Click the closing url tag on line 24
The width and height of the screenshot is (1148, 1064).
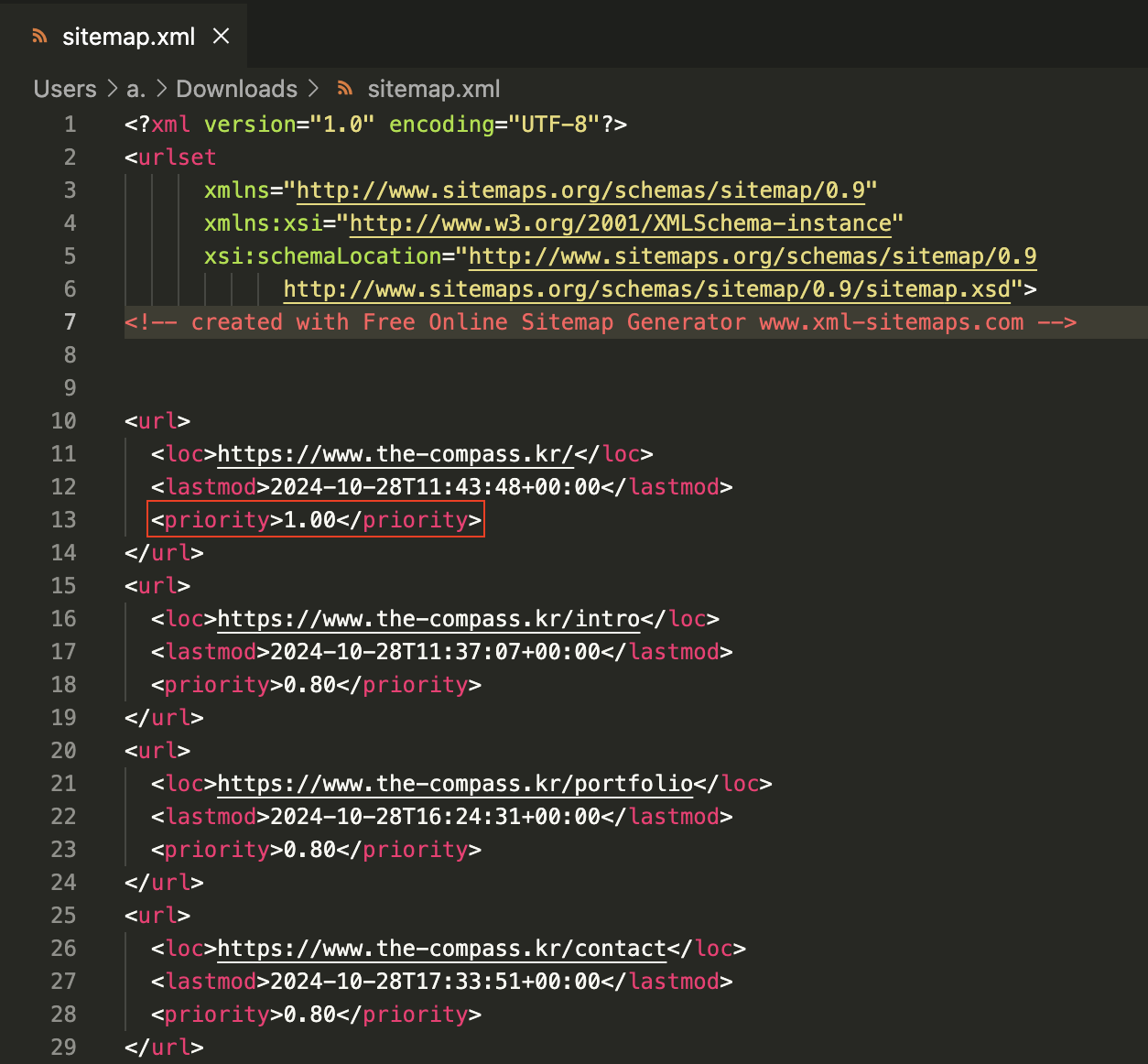164,883
